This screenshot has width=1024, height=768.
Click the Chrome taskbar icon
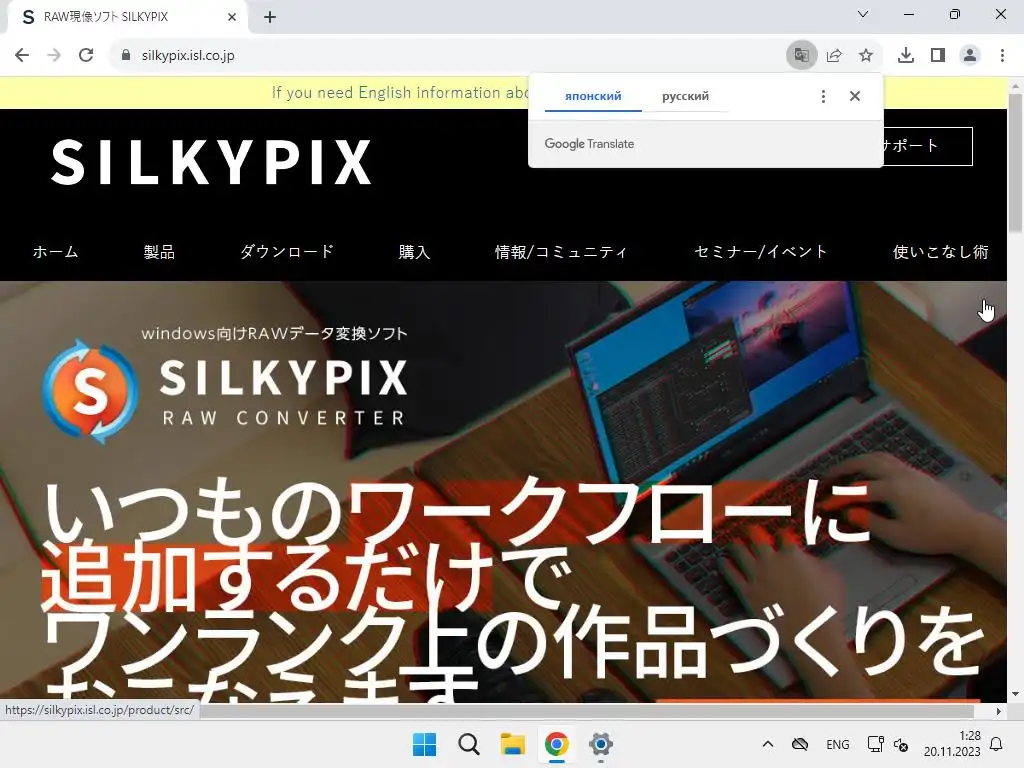click(x=556, y=744)
